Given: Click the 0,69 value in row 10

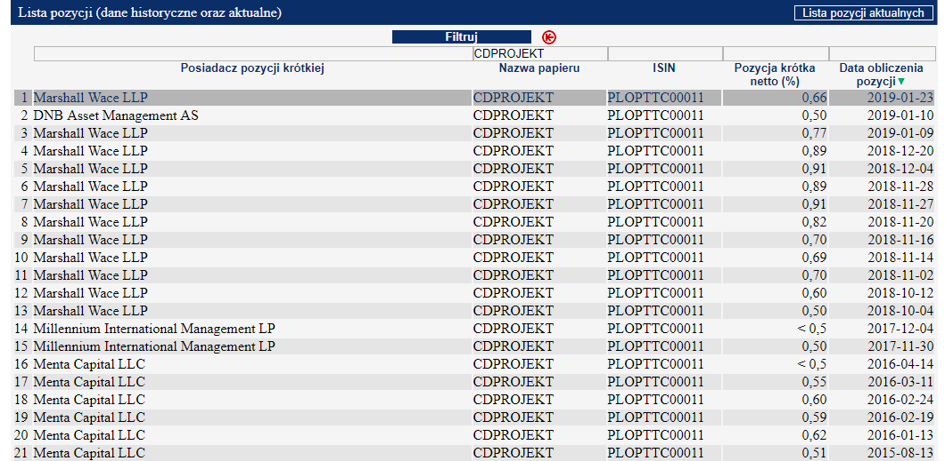Looking at the screenshot, I should 814,257.
